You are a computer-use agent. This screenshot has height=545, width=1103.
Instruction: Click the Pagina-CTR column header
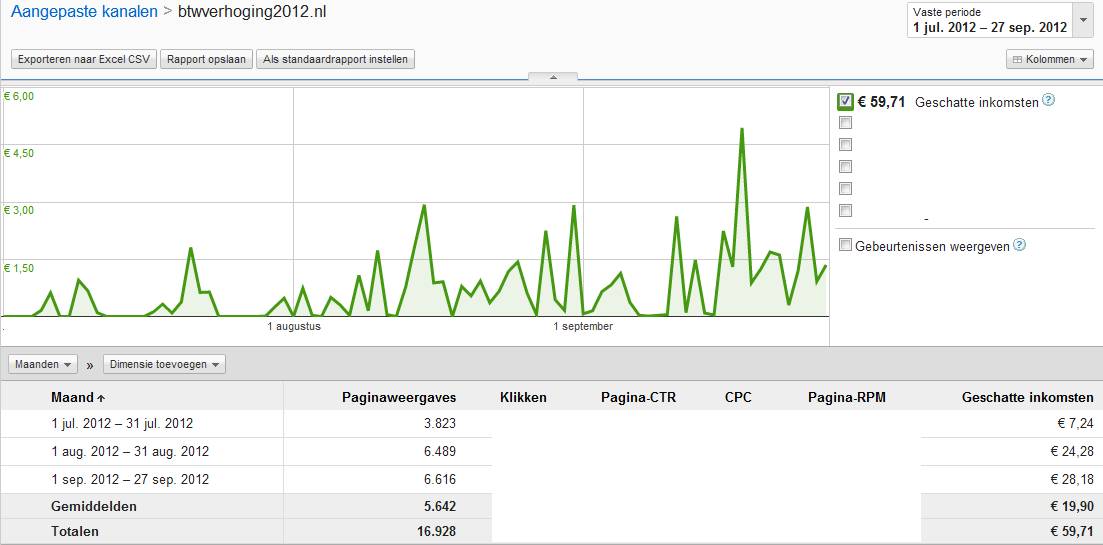click(x=638, y=398)
